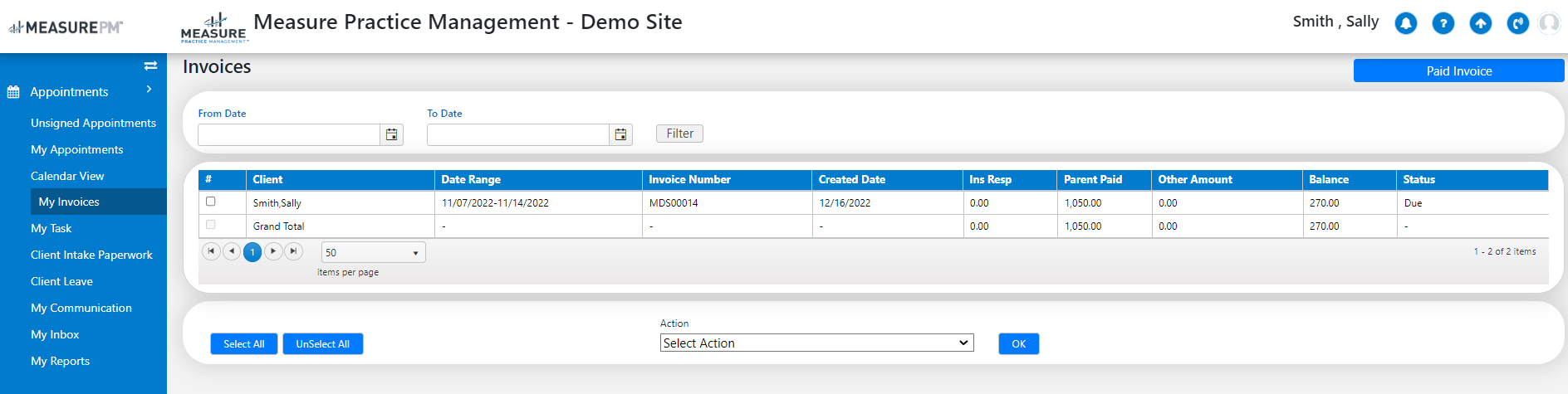Click the UnSelect All button

tap(323, 343)
